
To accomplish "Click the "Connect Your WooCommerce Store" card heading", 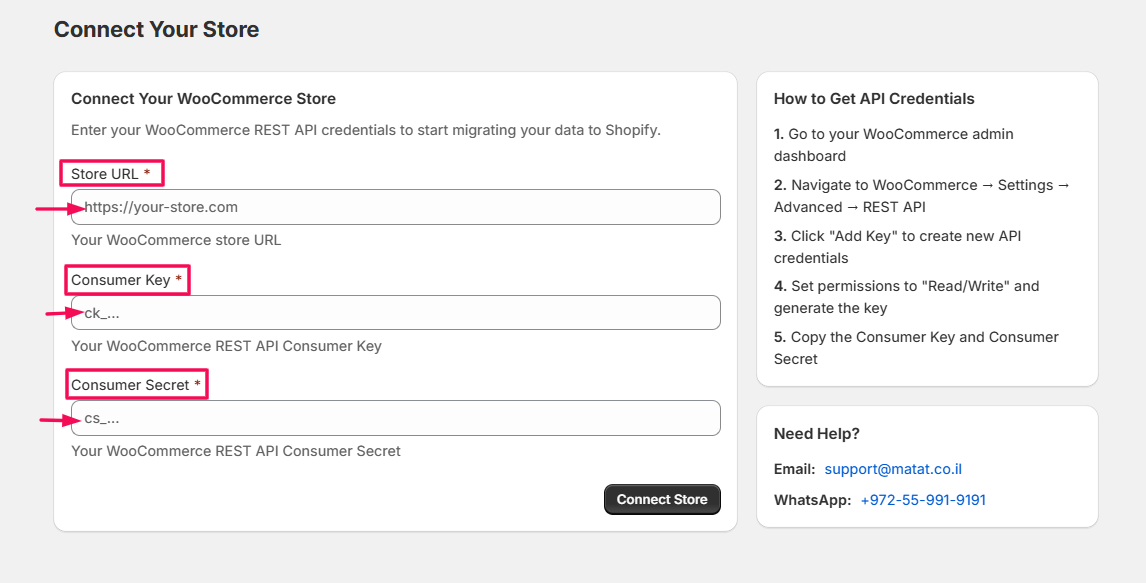I will click(203, 99).
